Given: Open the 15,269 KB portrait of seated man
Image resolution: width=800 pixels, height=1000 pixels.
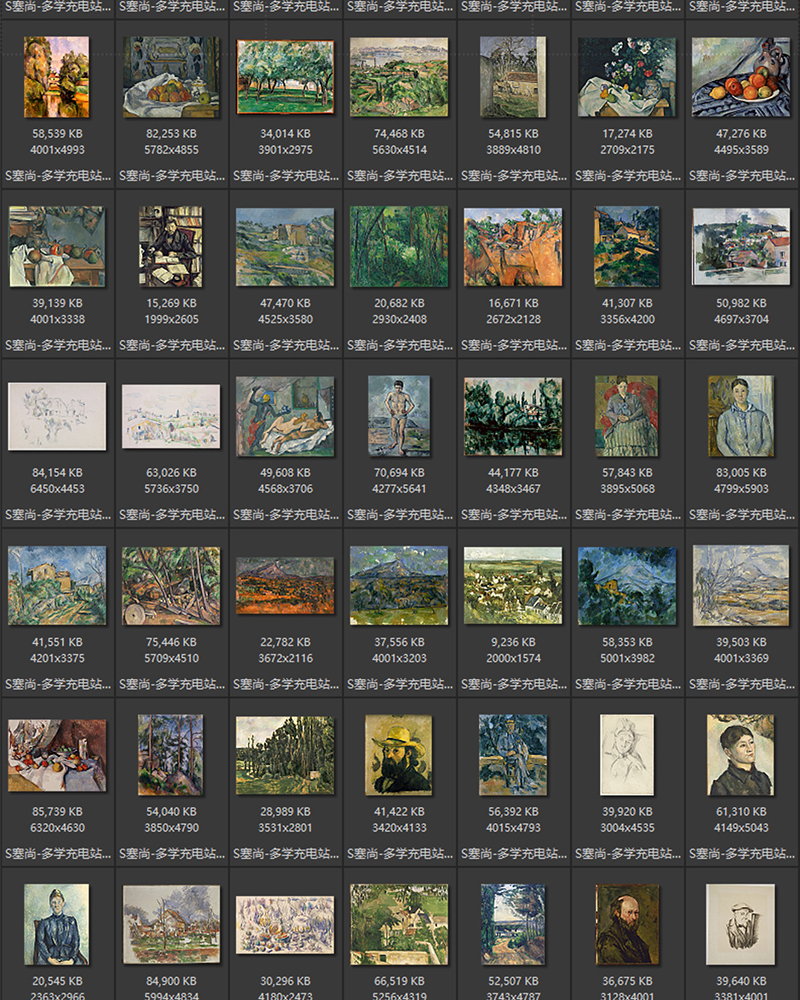Looking at the screenshot, I should [x=171, y=245].
